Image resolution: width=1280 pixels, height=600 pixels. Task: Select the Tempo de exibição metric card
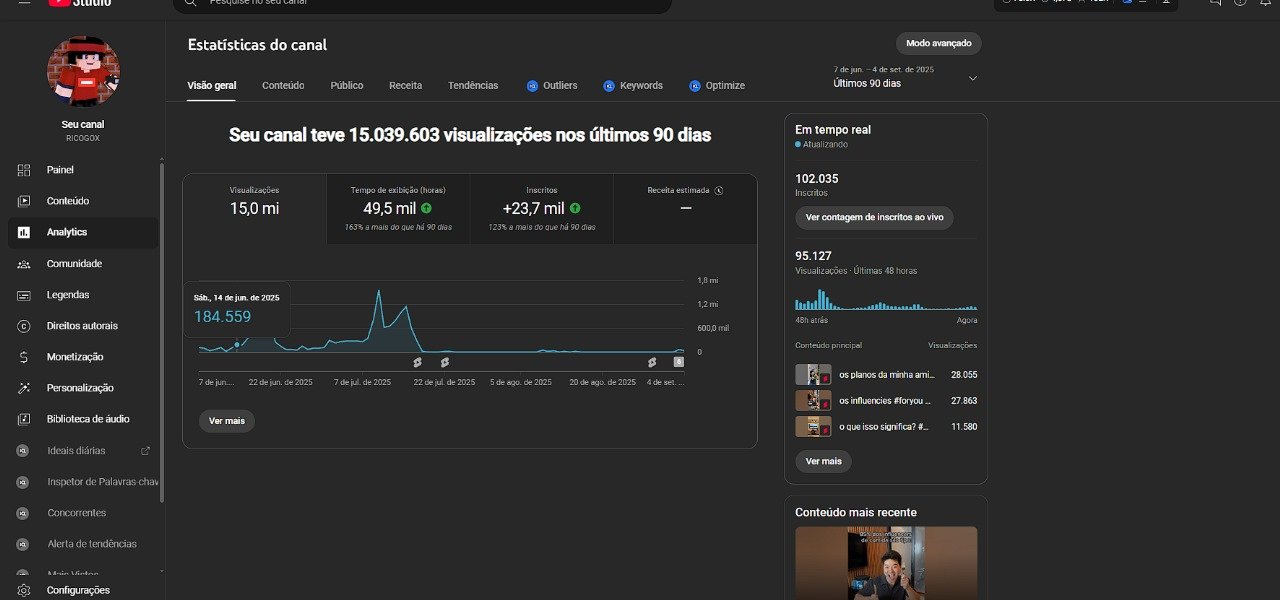click(397, 208)
